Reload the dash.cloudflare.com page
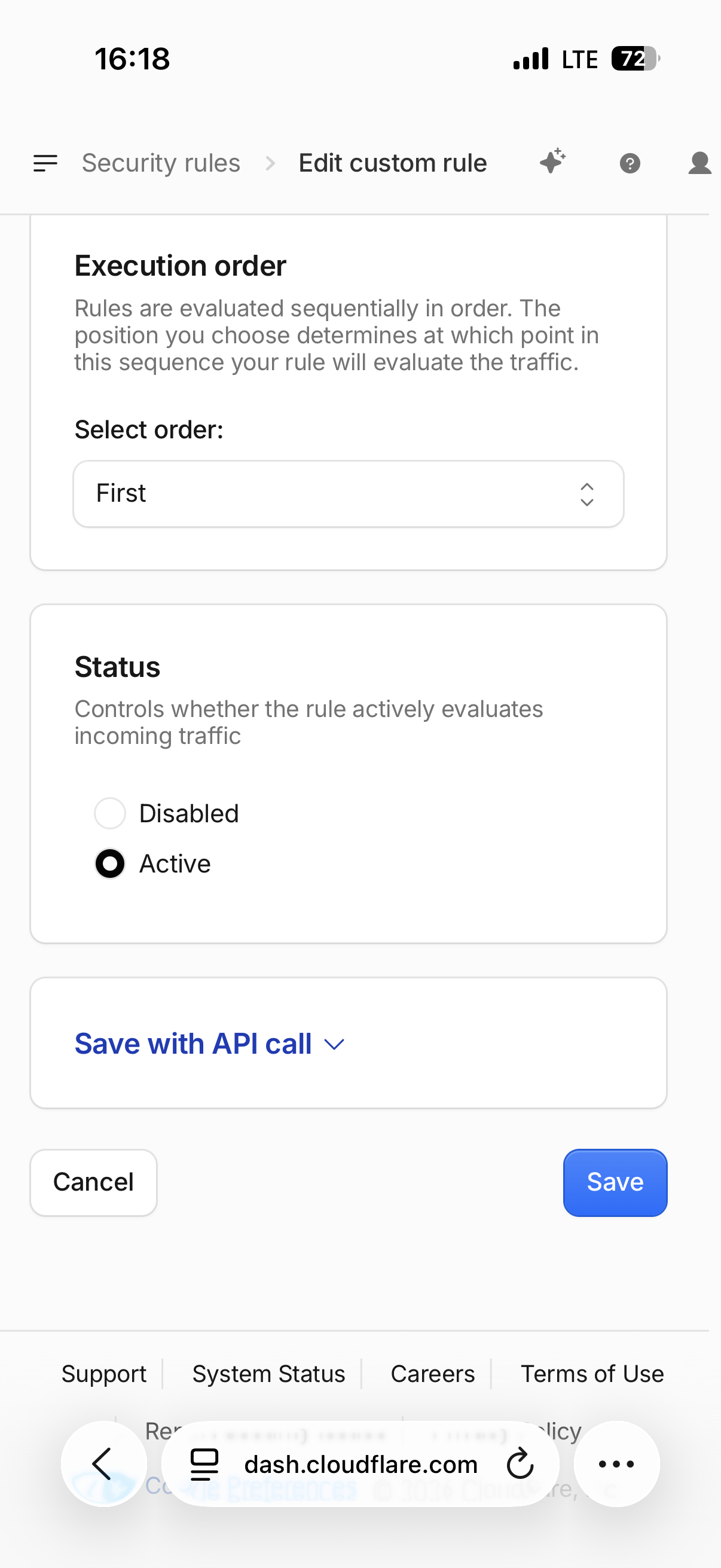 (x=520, y=1464)
